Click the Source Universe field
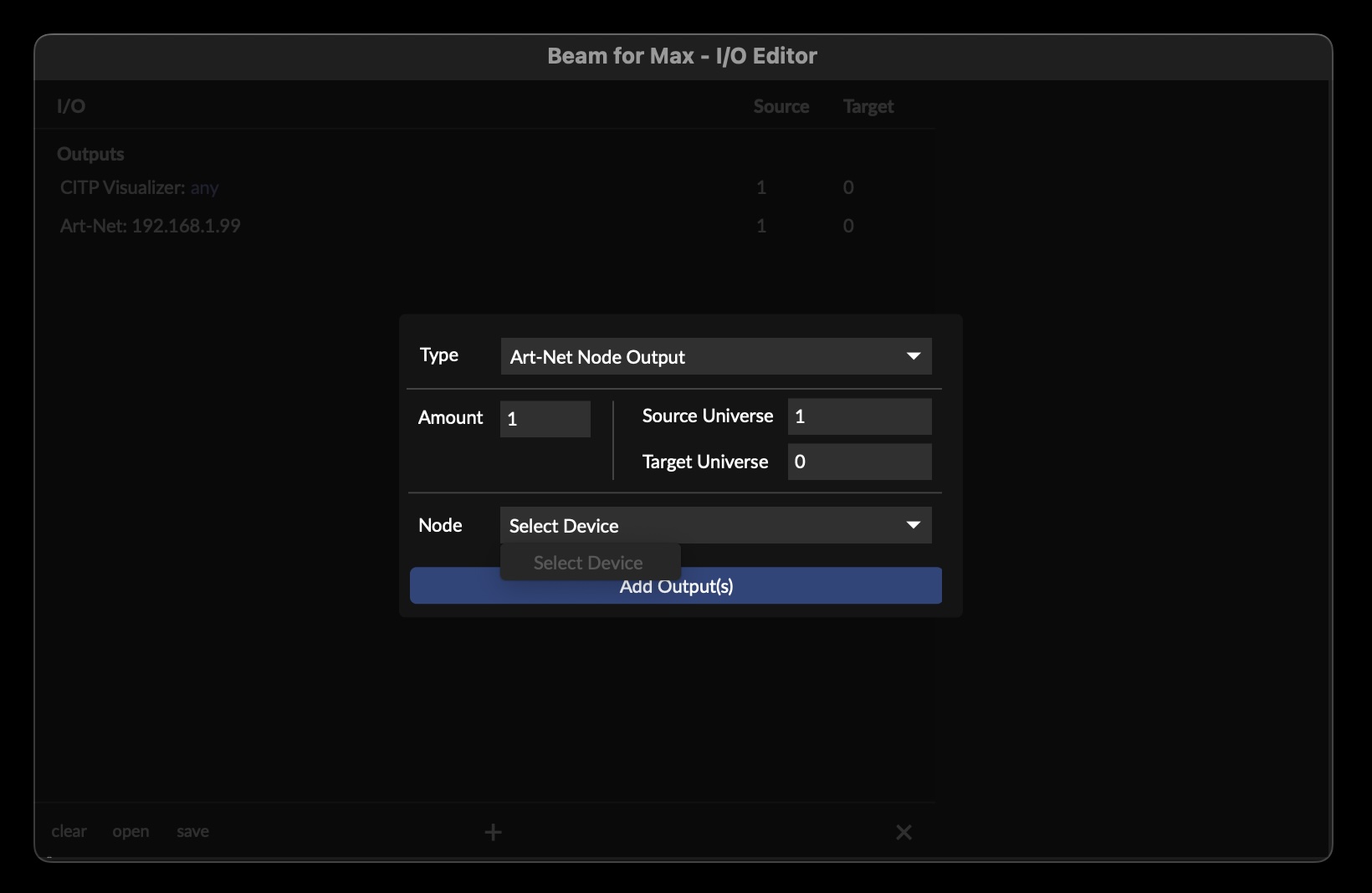Image resolution: width=1372 pixels, height=893 pixels. (858, 416)
